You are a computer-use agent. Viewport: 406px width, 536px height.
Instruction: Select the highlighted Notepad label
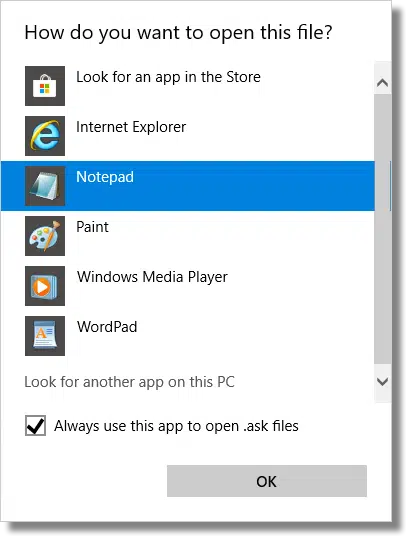[x=105, y=177]
